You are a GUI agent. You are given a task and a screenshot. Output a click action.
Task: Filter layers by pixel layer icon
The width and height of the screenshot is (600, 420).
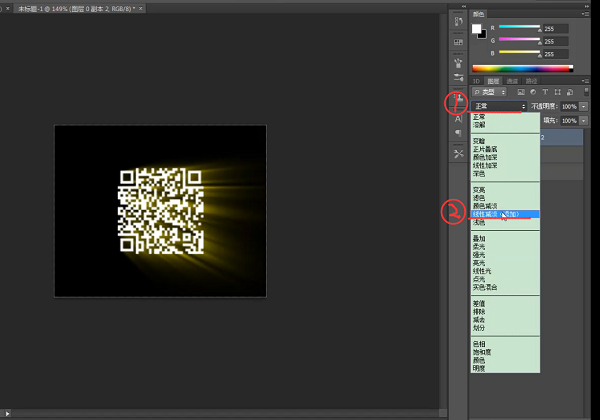(521, 92)
